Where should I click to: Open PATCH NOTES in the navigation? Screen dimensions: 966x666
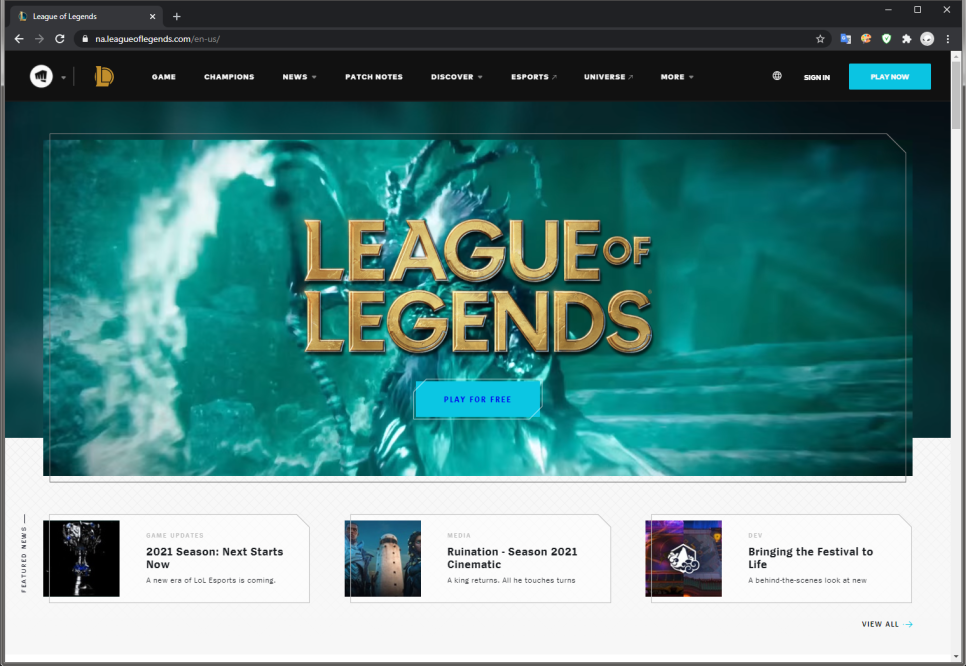(374, 77)
